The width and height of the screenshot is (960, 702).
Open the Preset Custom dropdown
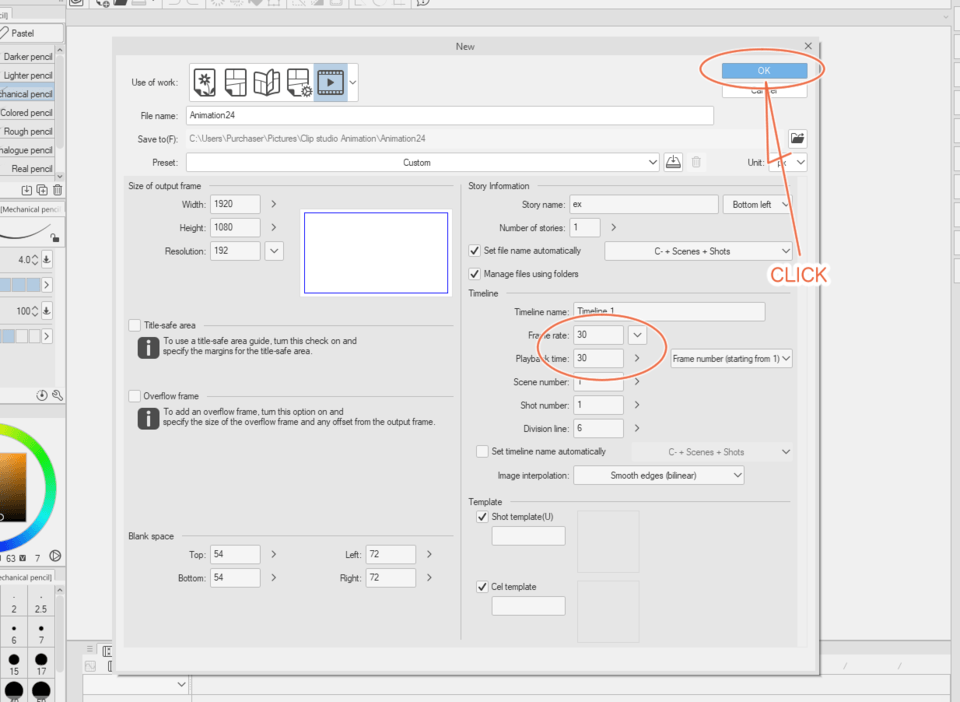coord(422,162)
